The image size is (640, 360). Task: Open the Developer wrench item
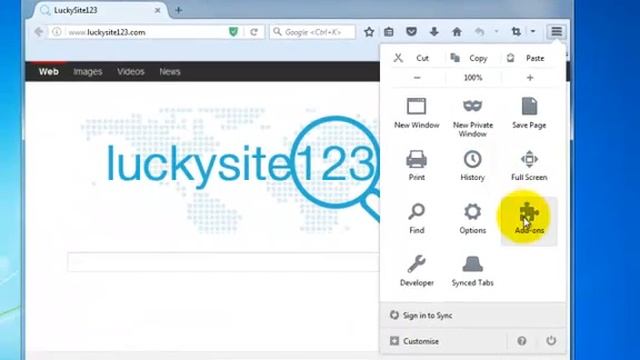(417, 271)
